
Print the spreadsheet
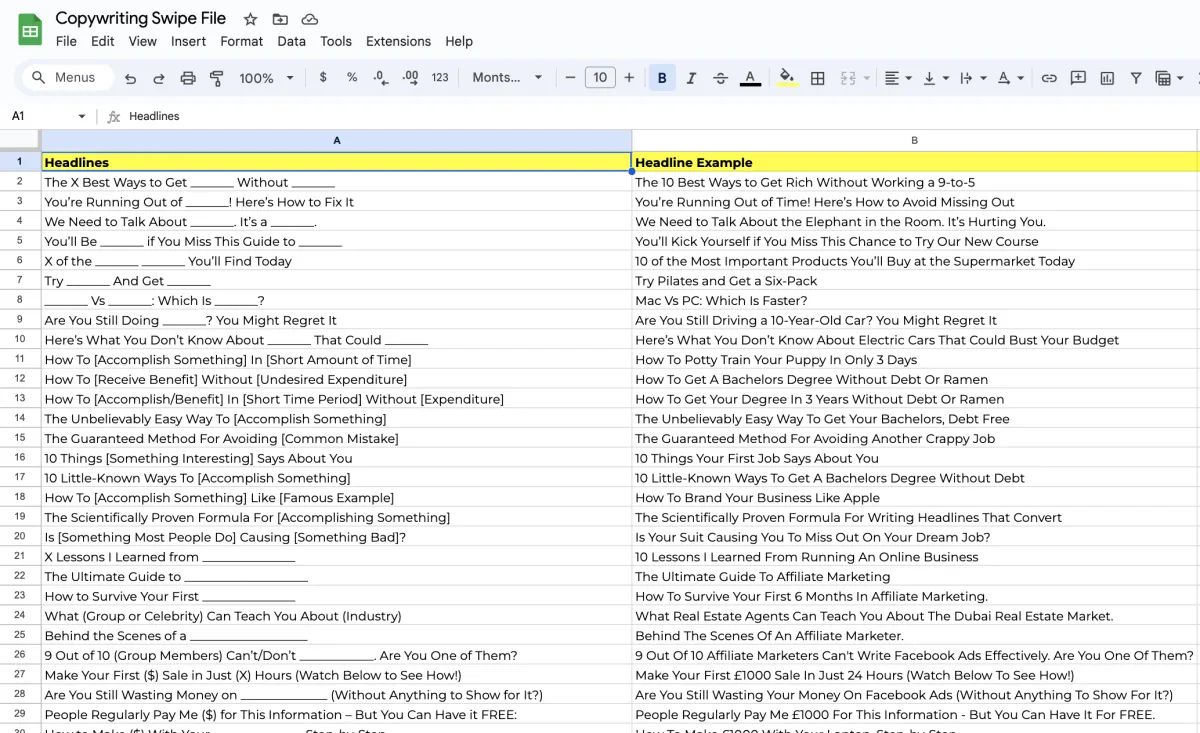click(188, 78)
